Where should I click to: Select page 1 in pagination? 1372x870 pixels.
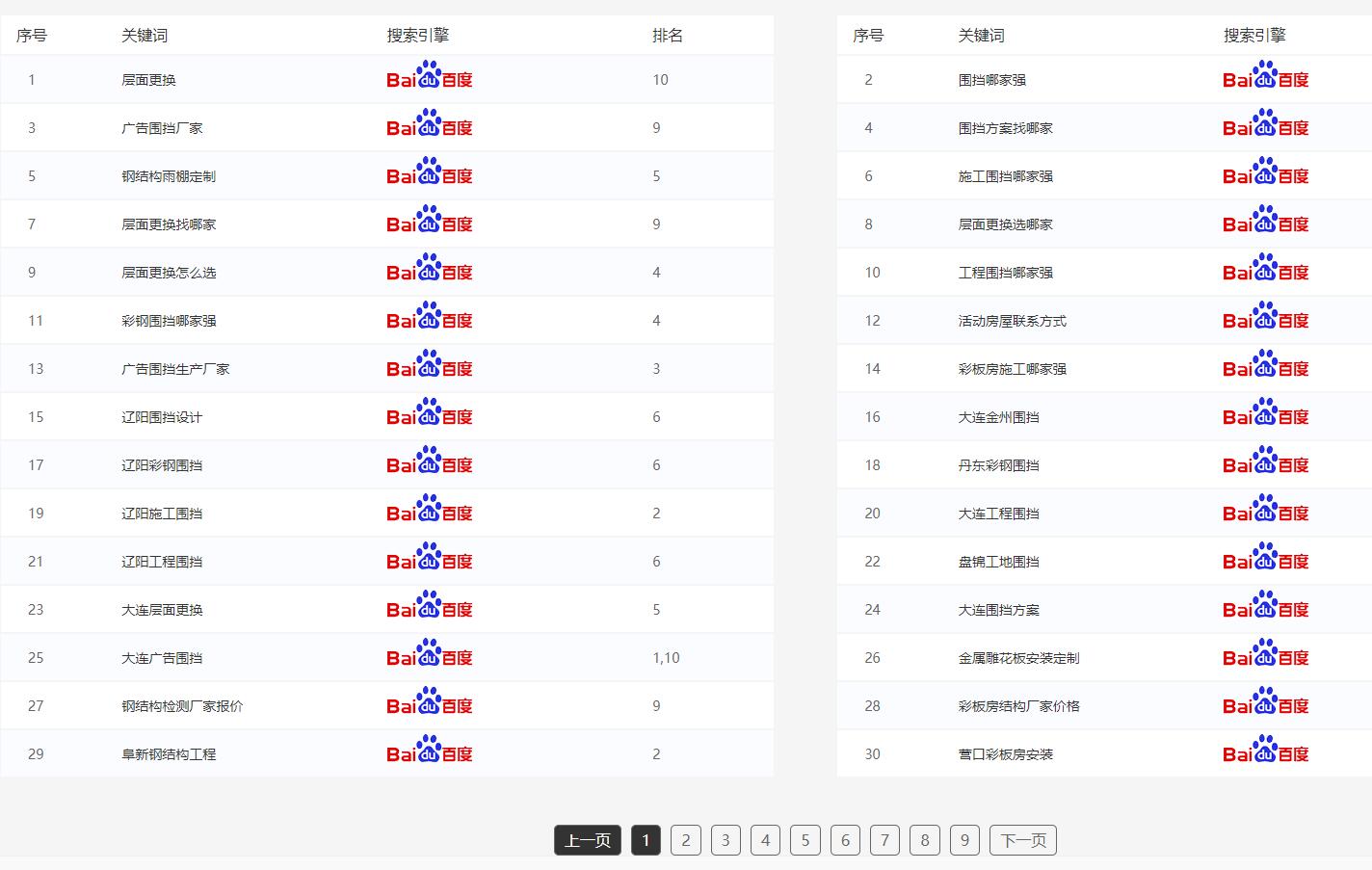tap(646, 840)
